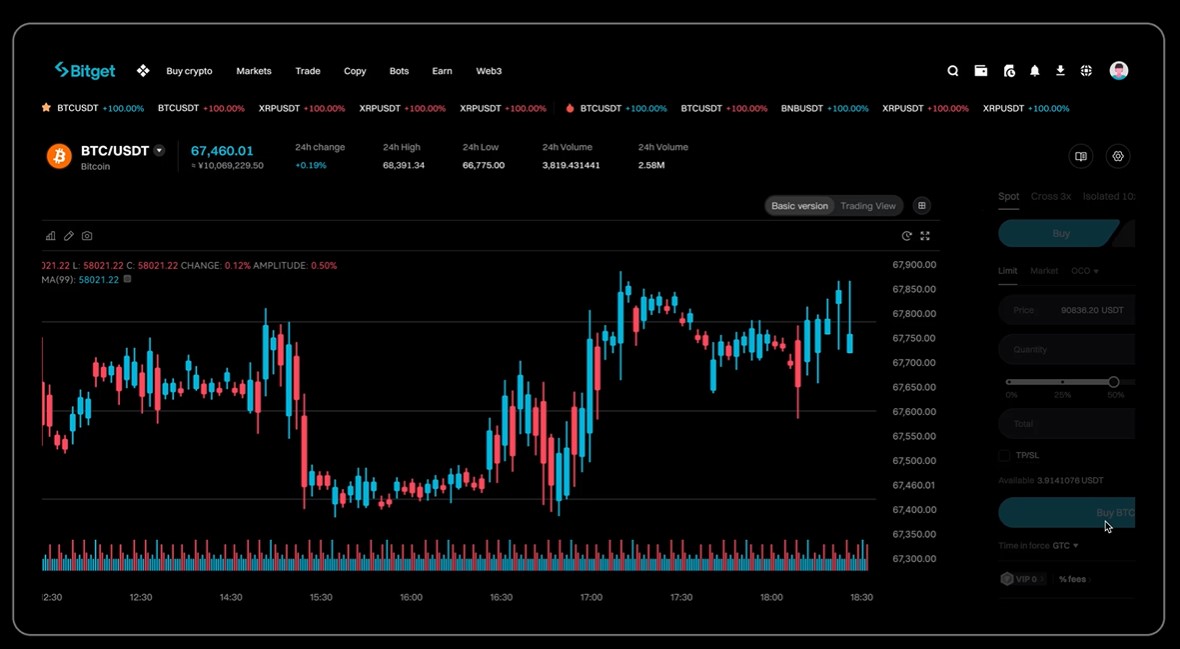Screen dimensions: 1180x649
Task: Click the download app icon
Action: (1060, 71)
